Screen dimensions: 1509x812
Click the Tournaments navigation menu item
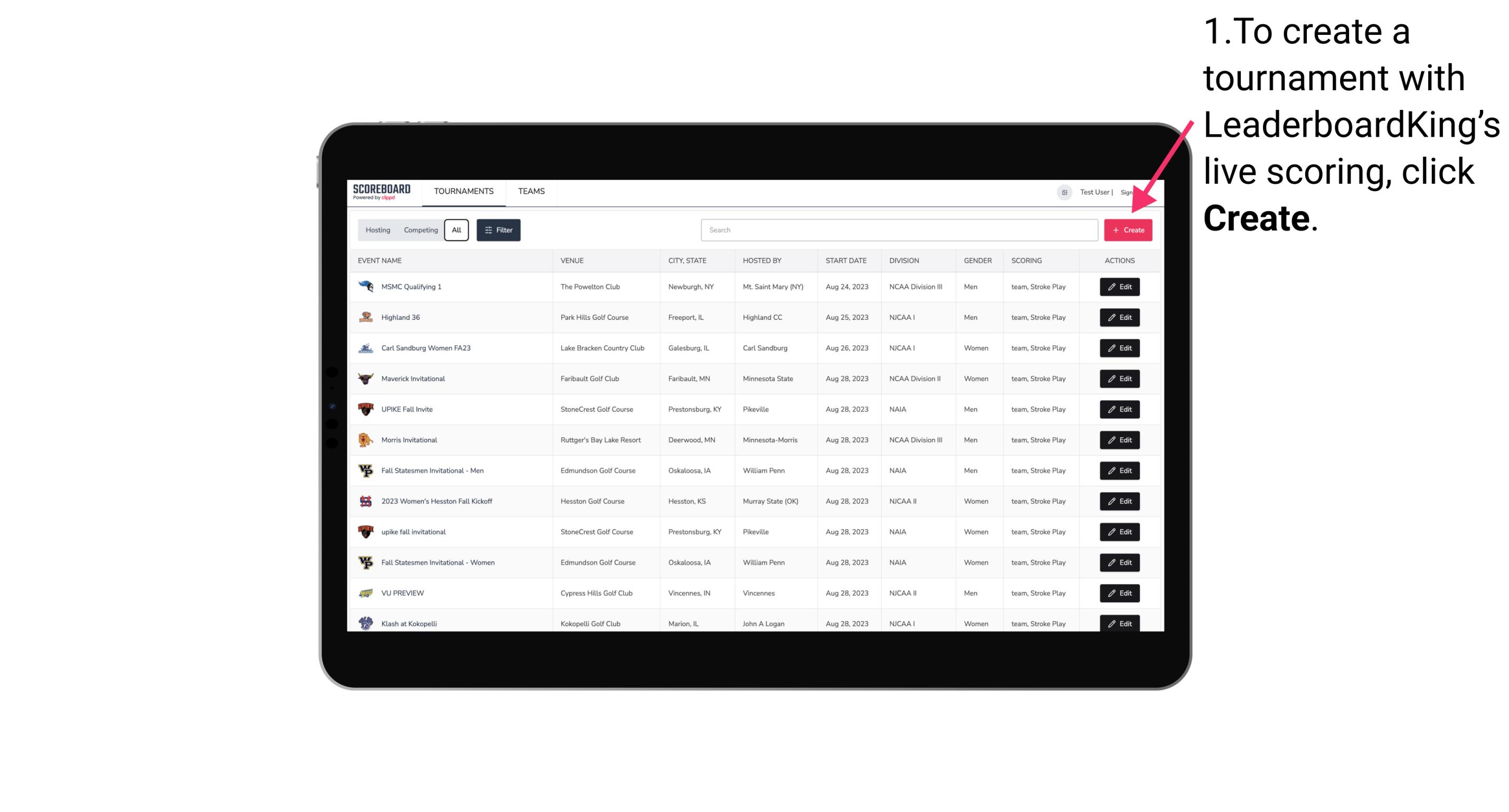point(464,191)
